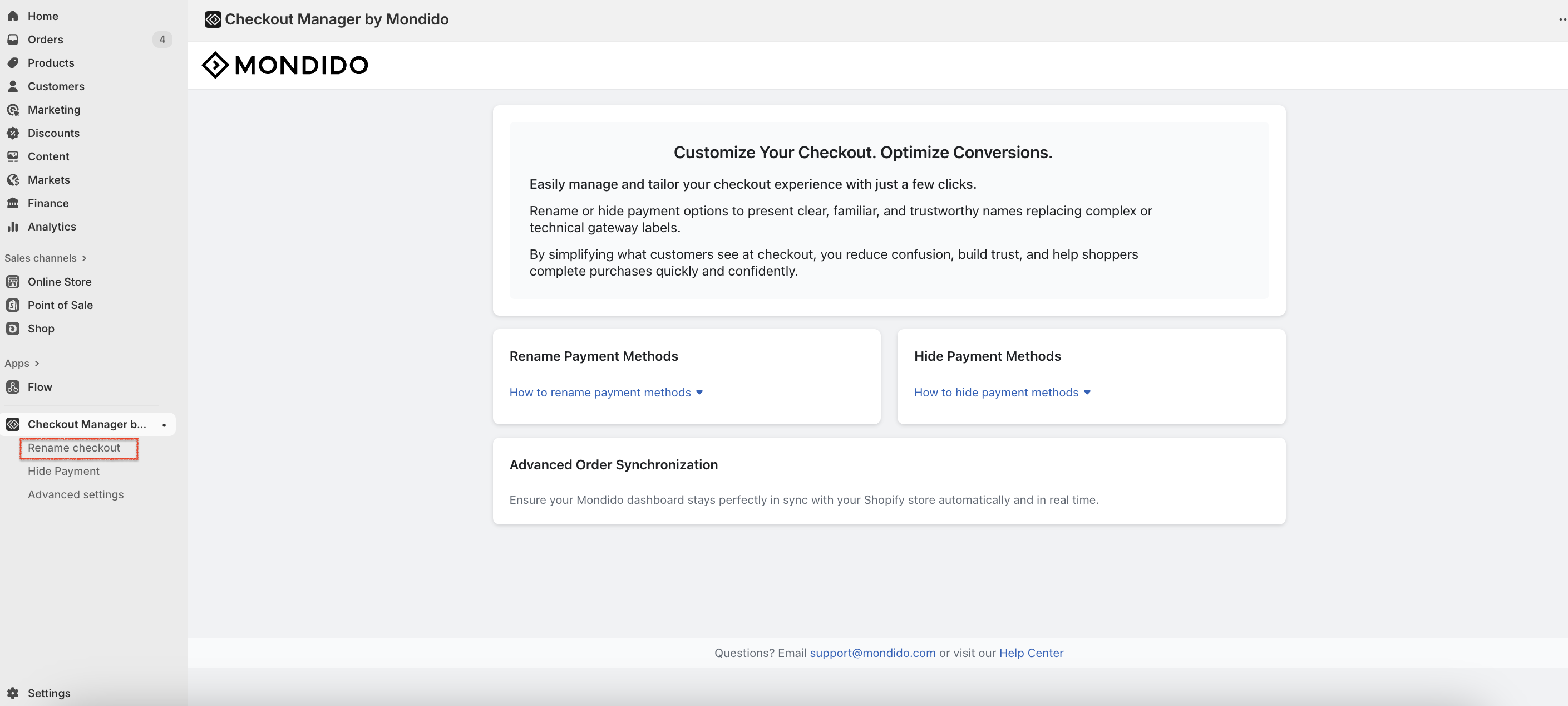This screenshot has width=1568, height=706.
Task: Click the Shop app icon
Action: click(13, 329)
